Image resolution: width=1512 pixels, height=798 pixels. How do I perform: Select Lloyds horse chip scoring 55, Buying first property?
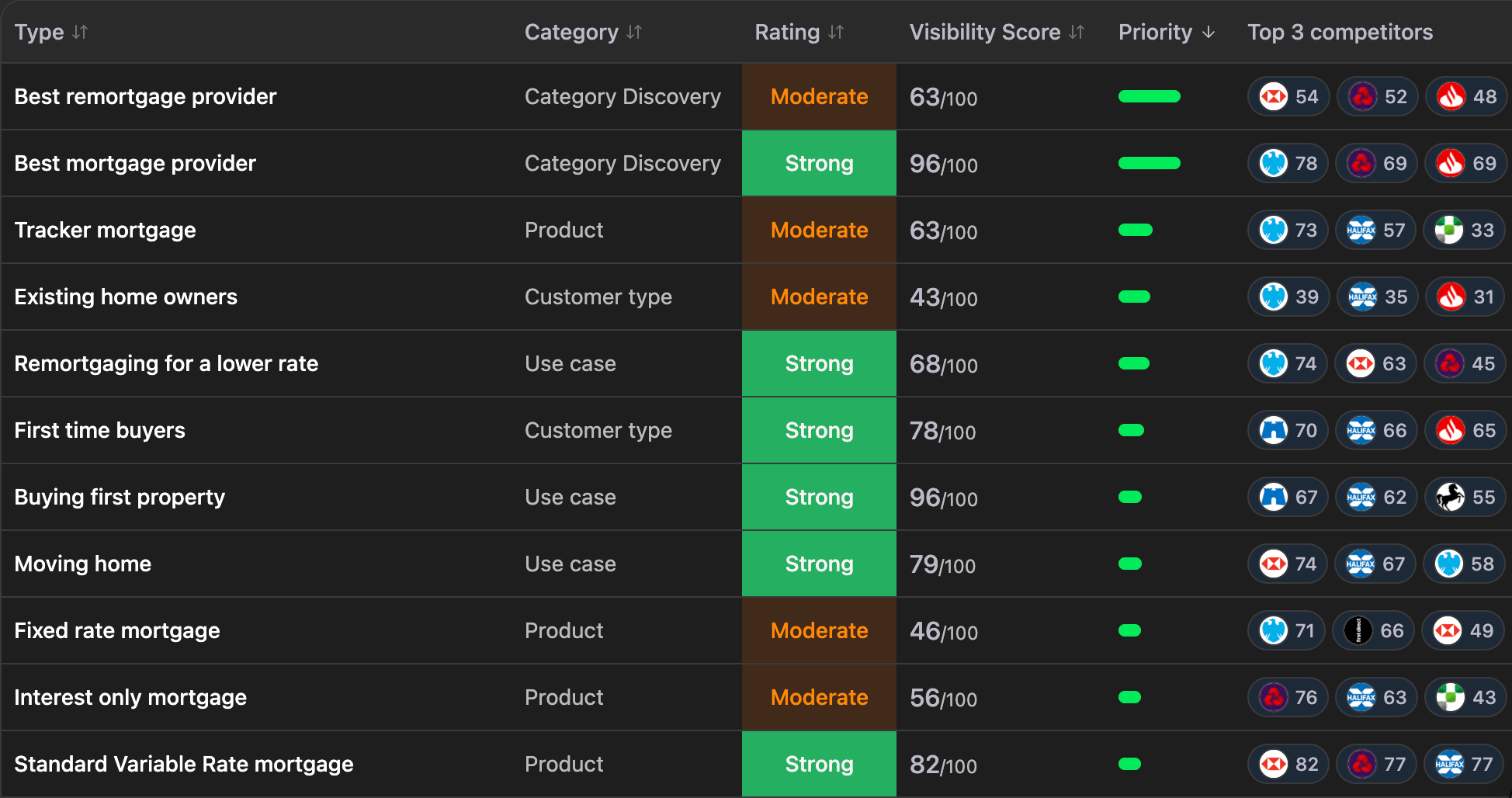click(x=1466, y=498)
